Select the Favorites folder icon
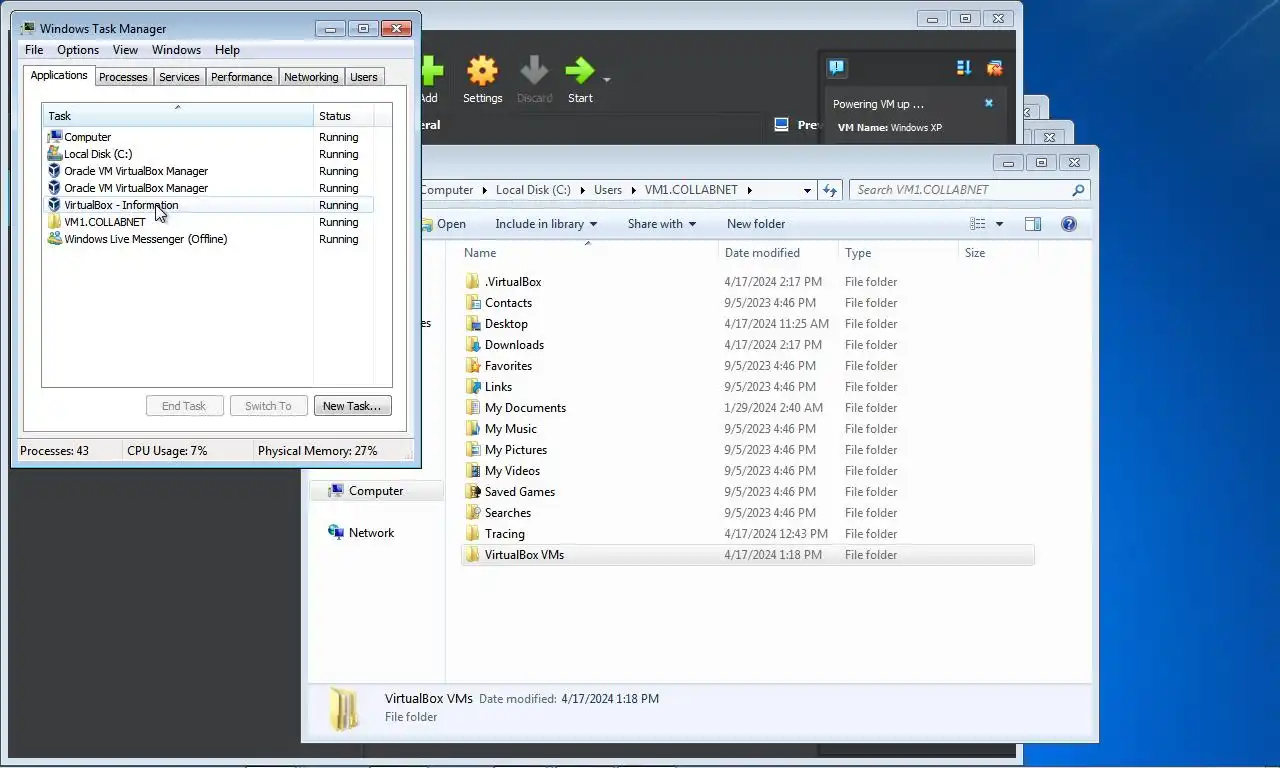Viewport: 1280px width, 768px height. coord(473,366)
